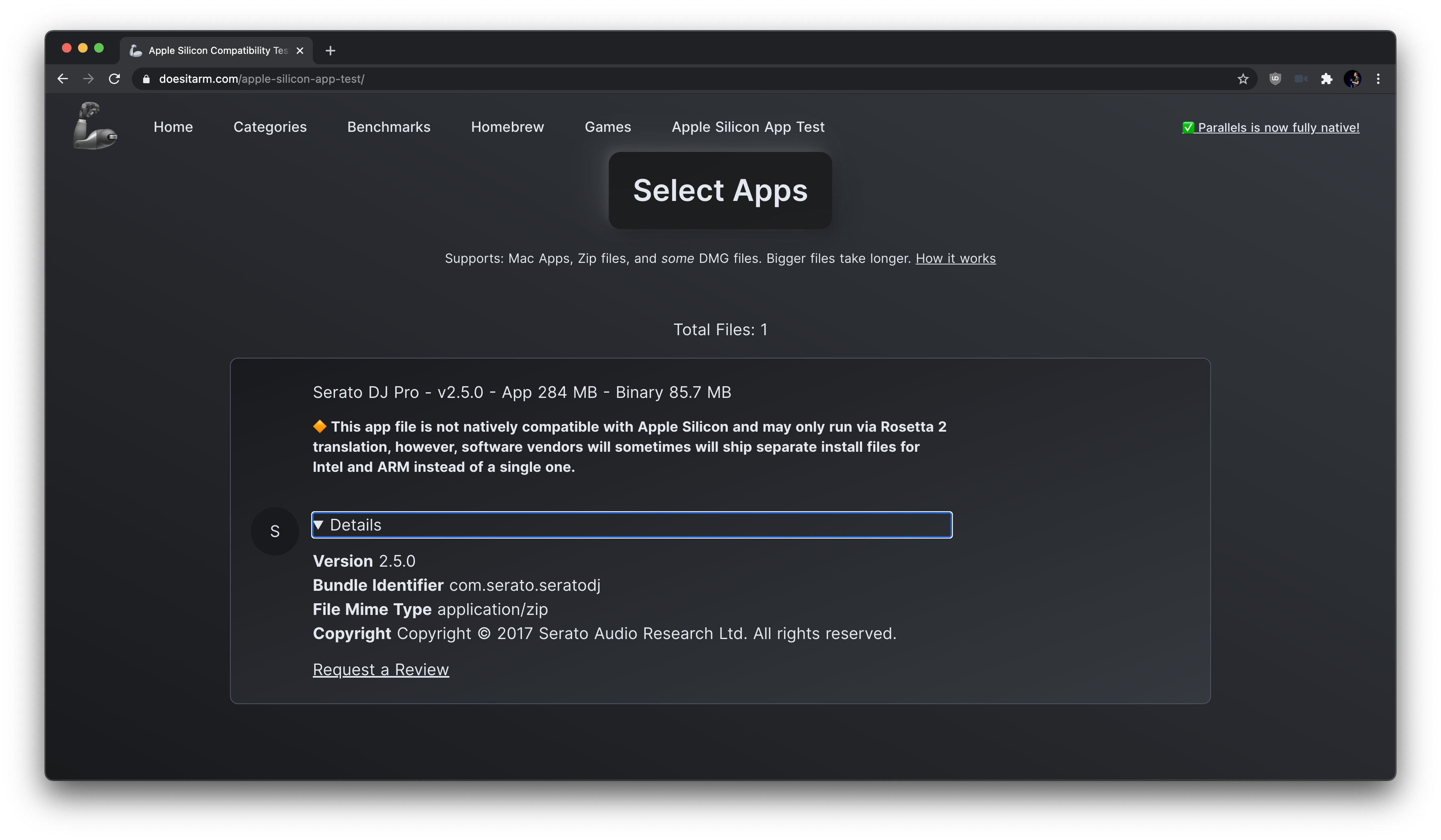Reload the page with refresh icon
The width and height of the screenshot is (1441, 840).
[114, 79]
